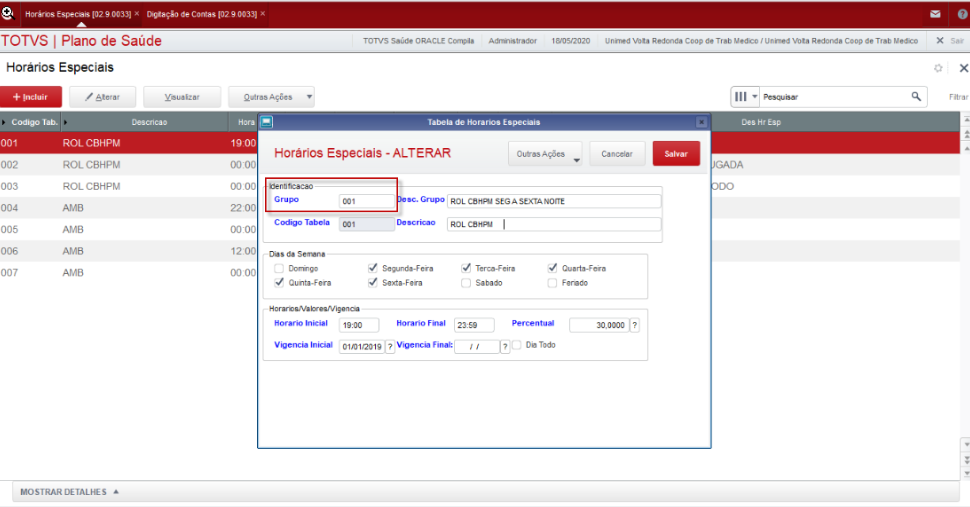Click the Des Hr Esp column header
The image size is (970, 507).
761,122
